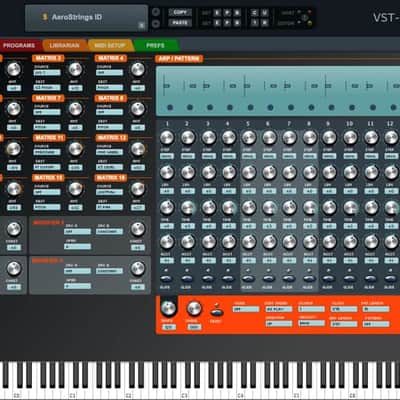Click previous preset round arrow button
The image size is (400, 400).
click(x=156, y=12)
